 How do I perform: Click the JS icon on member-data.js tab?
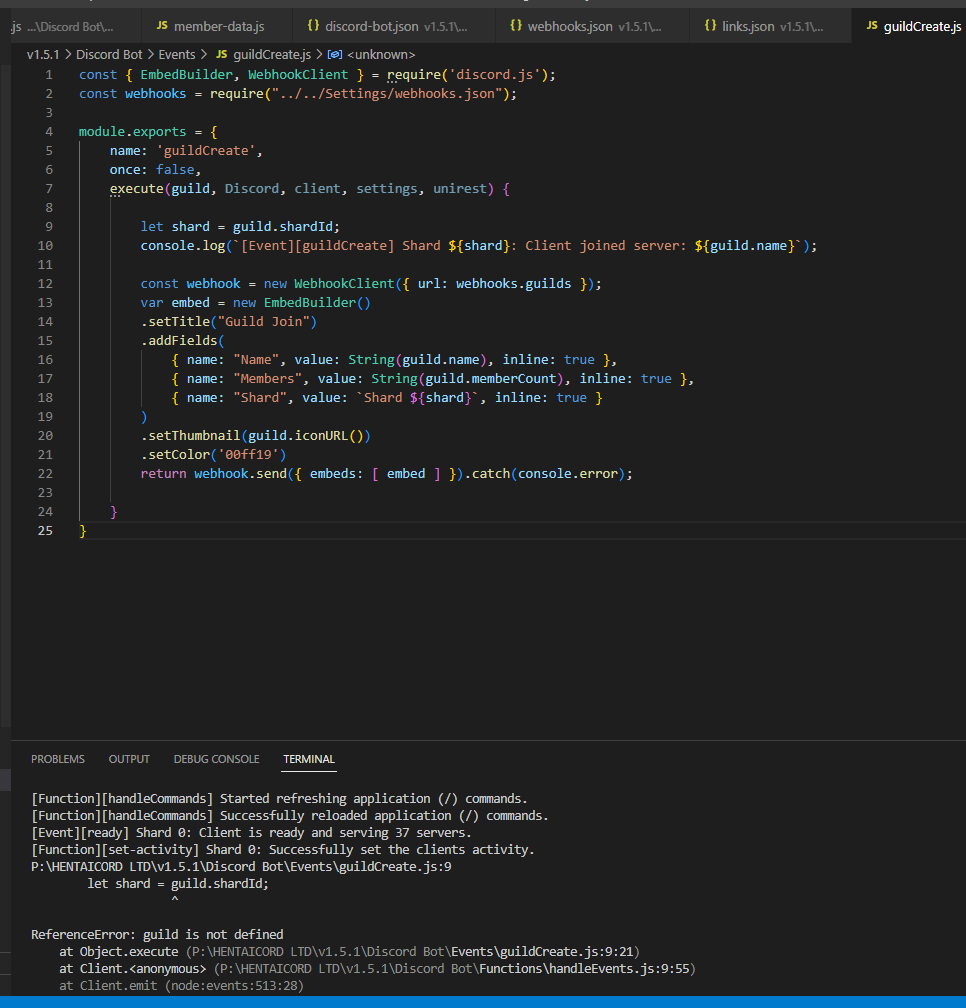click(162, 26)
